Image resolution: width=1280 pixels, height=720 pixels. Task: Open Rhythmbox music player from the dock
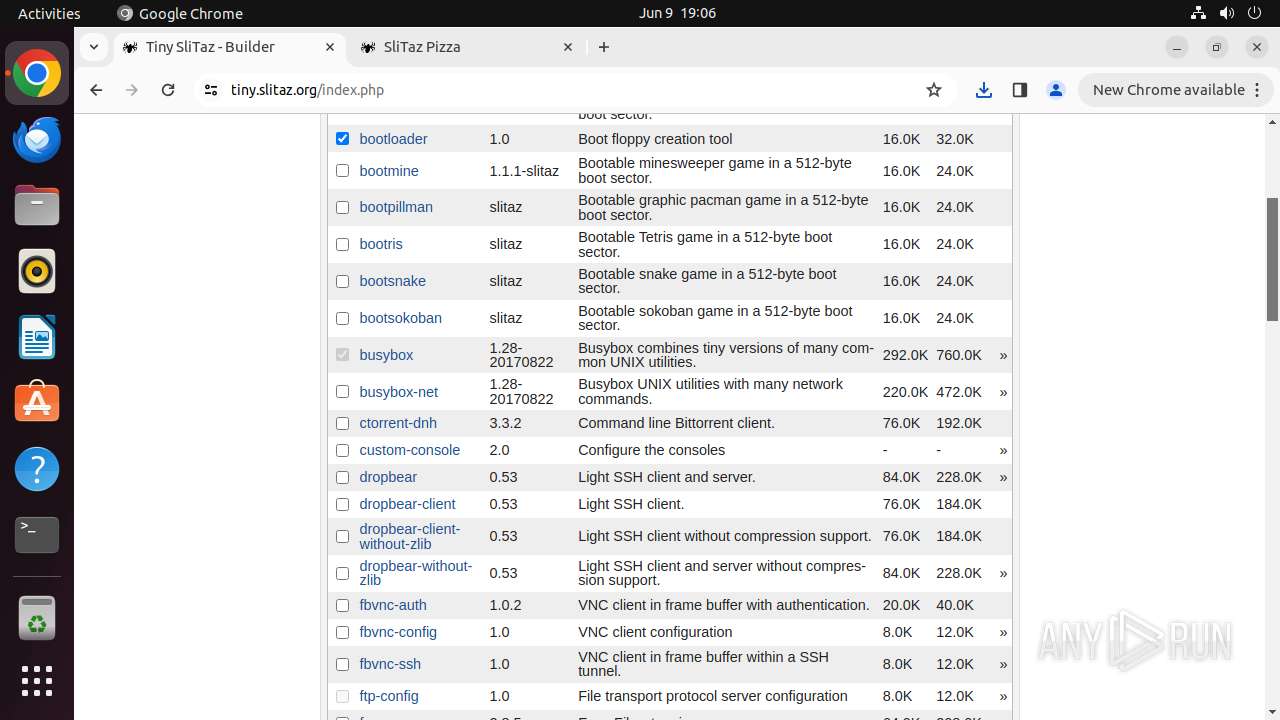tap(37, 271)
